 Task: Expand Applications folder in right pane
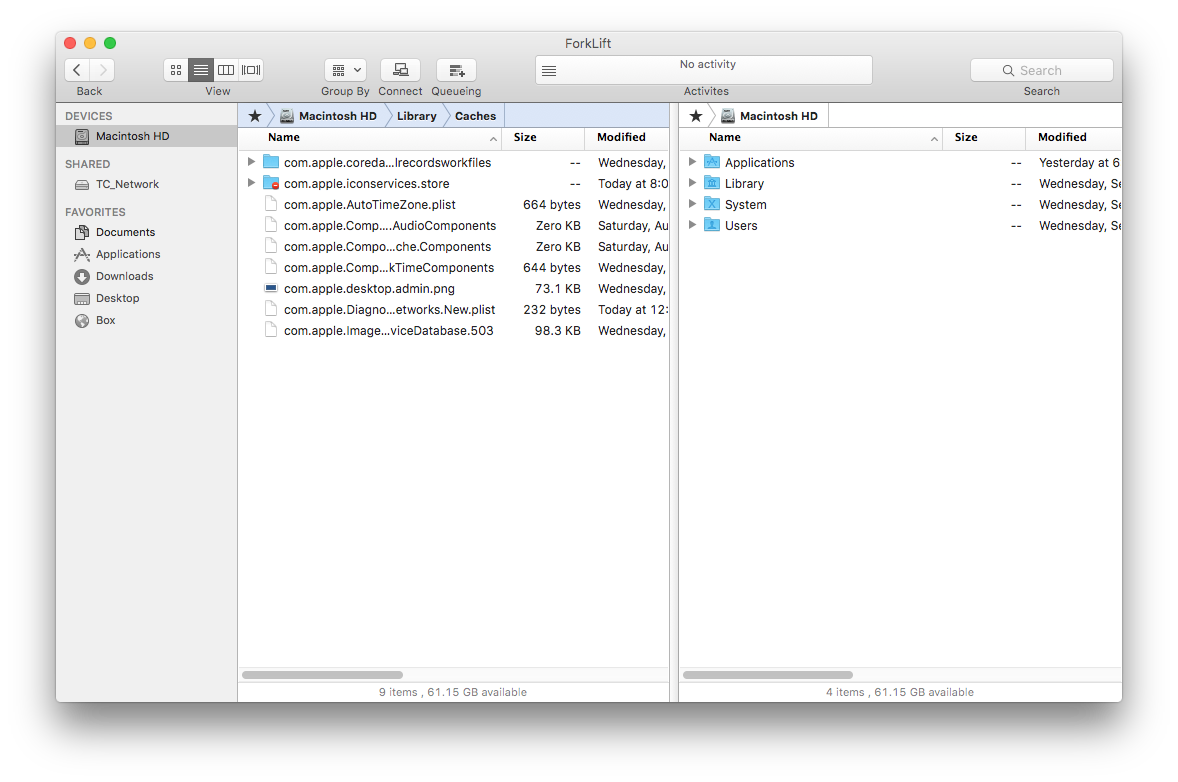point(692,162)
